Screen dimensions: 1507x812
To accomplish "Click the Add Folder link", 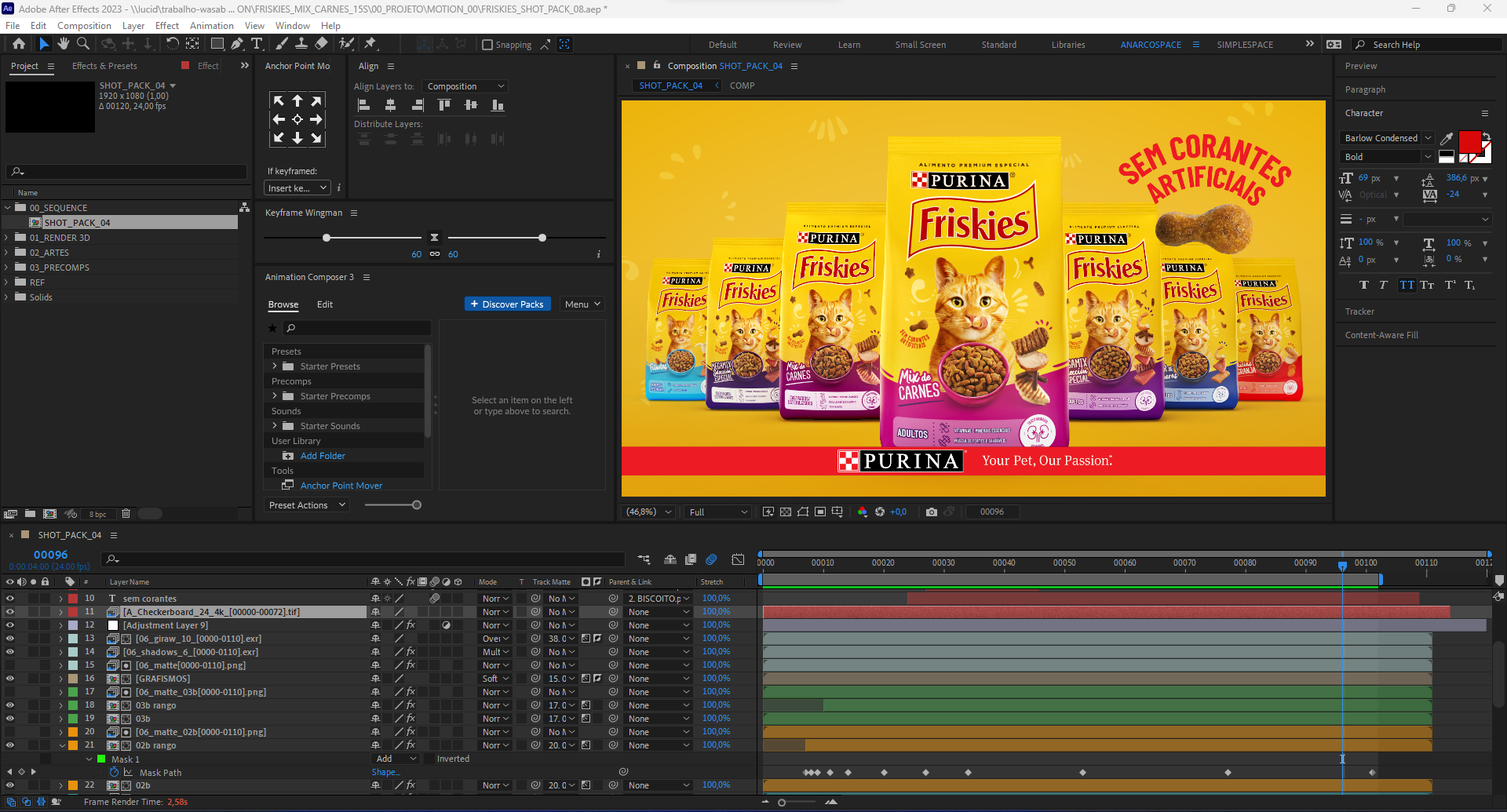I will [323, 456].
